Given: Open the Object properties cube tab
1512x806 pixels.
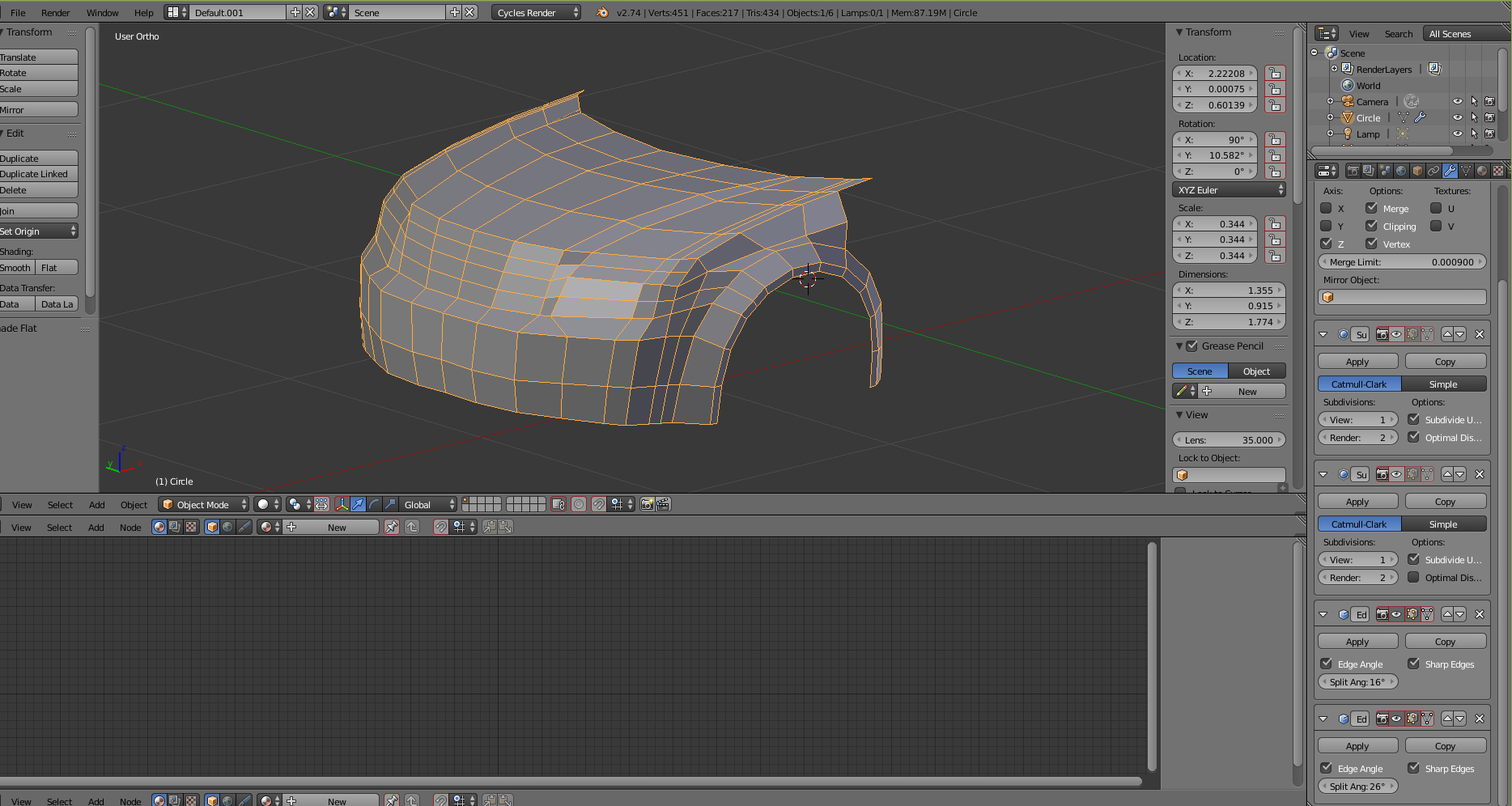Looking at the screenshot, I should pos(1417,171).
